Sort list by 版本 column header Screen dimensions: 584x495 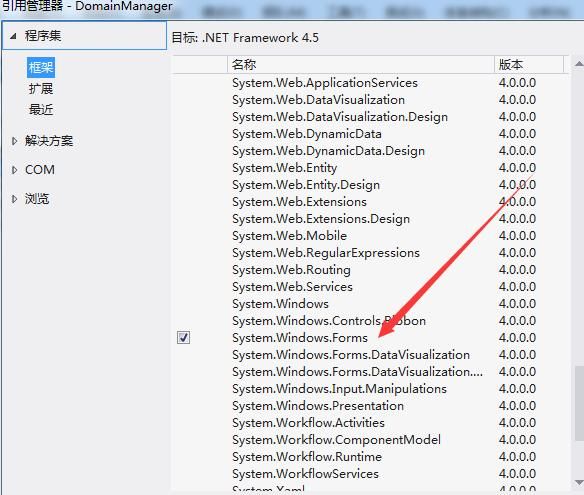click(x=529, y=64)
